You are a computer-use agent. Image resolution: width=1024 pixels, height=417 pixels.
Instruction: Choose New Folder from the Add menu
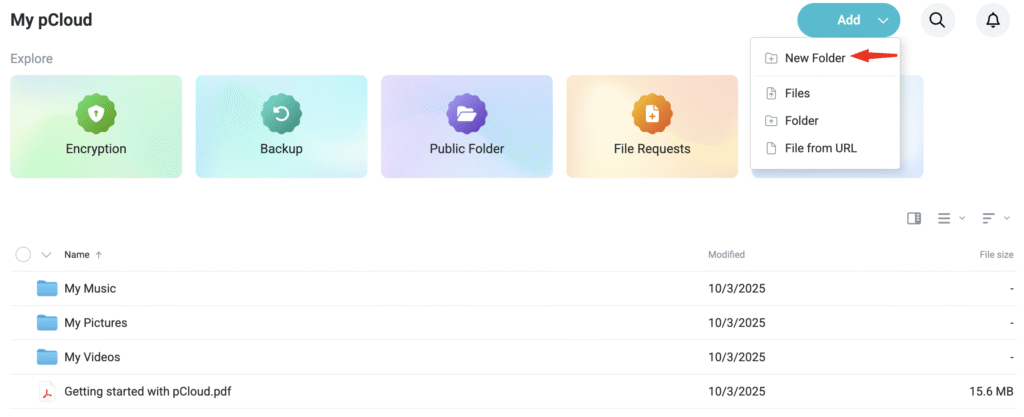(x=814, y=58)
